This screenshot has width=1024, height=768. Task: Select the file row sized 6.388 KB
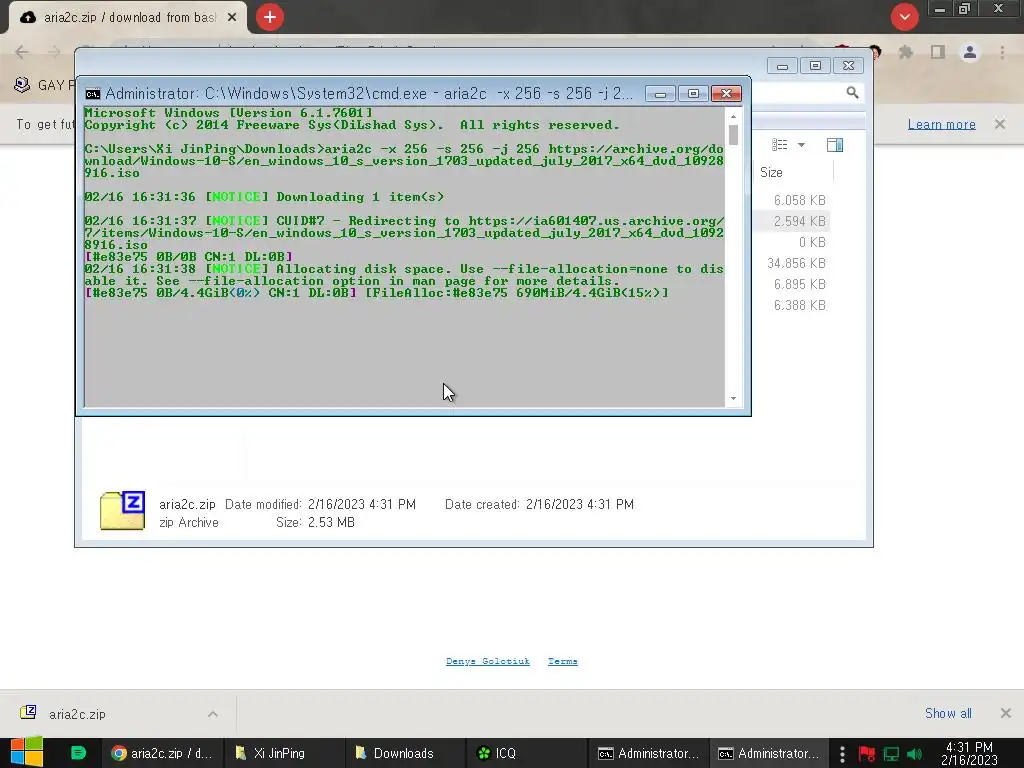point(799,305)
